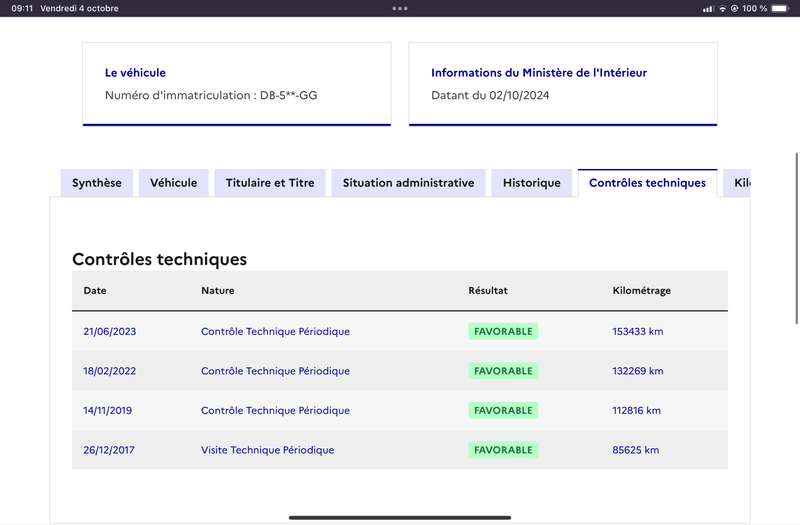Click the 132269 km mileage value

point(638,371)
